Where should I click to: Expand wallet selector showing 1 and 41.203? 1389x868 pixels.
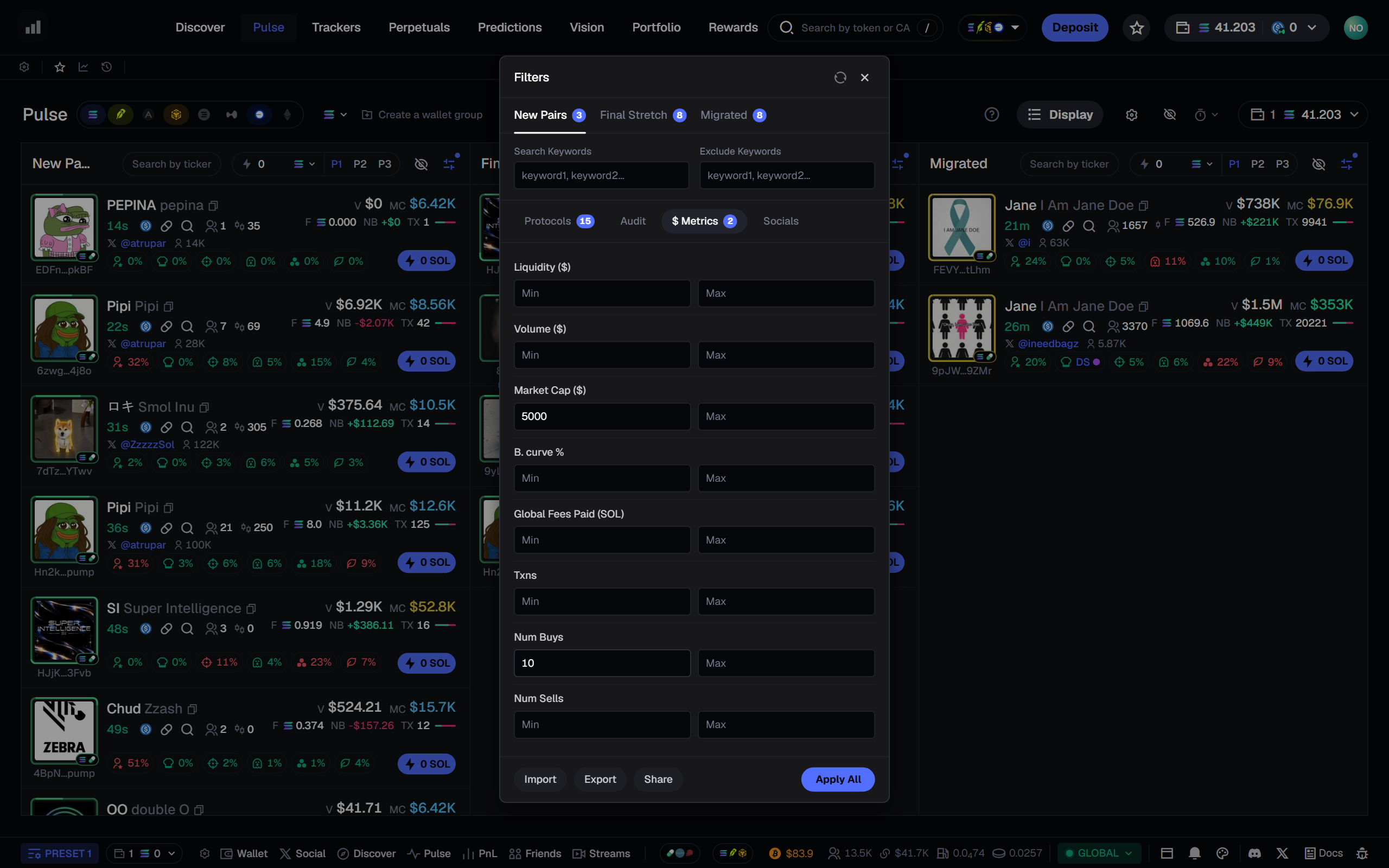[x=1303, y=115]
